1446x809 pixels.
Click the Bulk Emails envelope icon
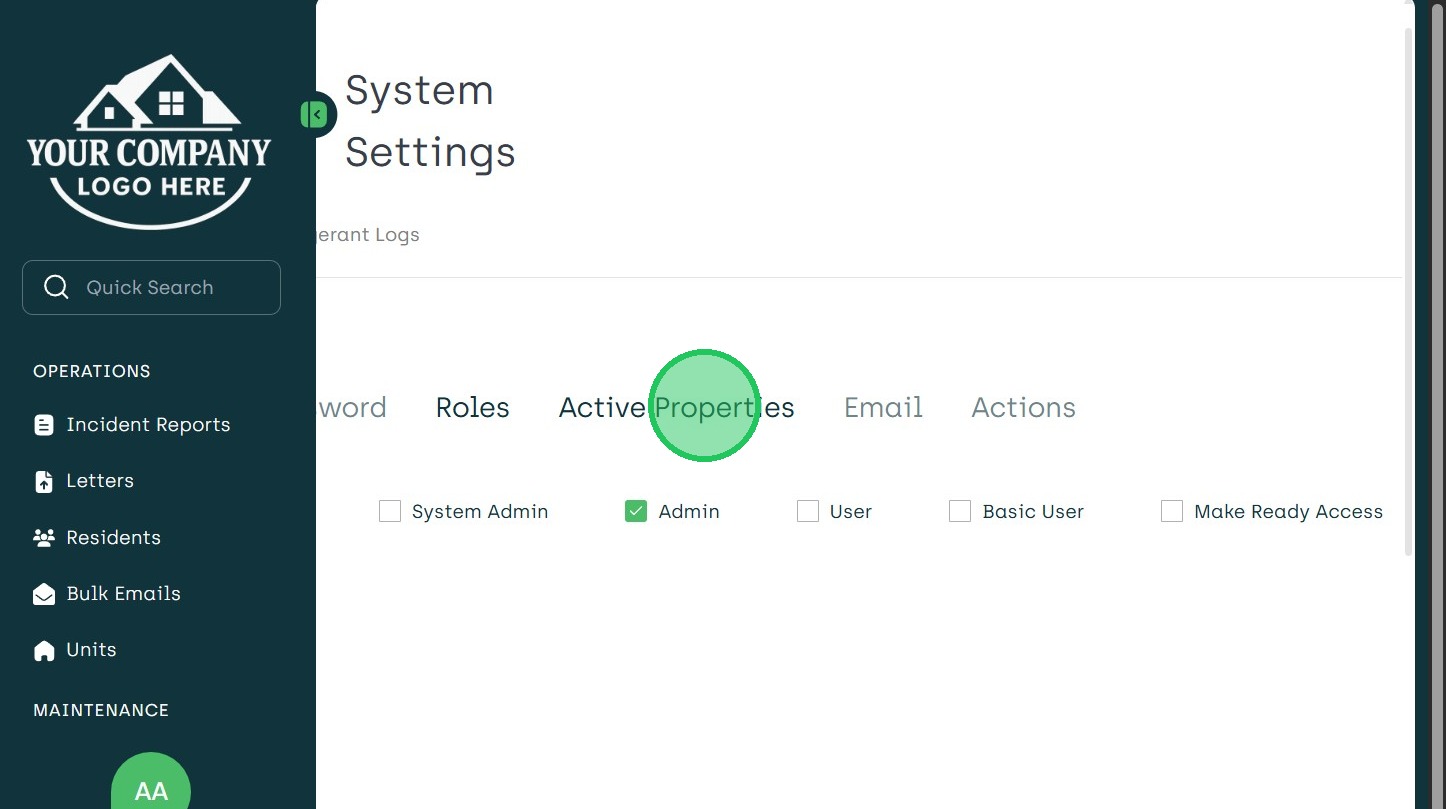(x=44, y=594)
